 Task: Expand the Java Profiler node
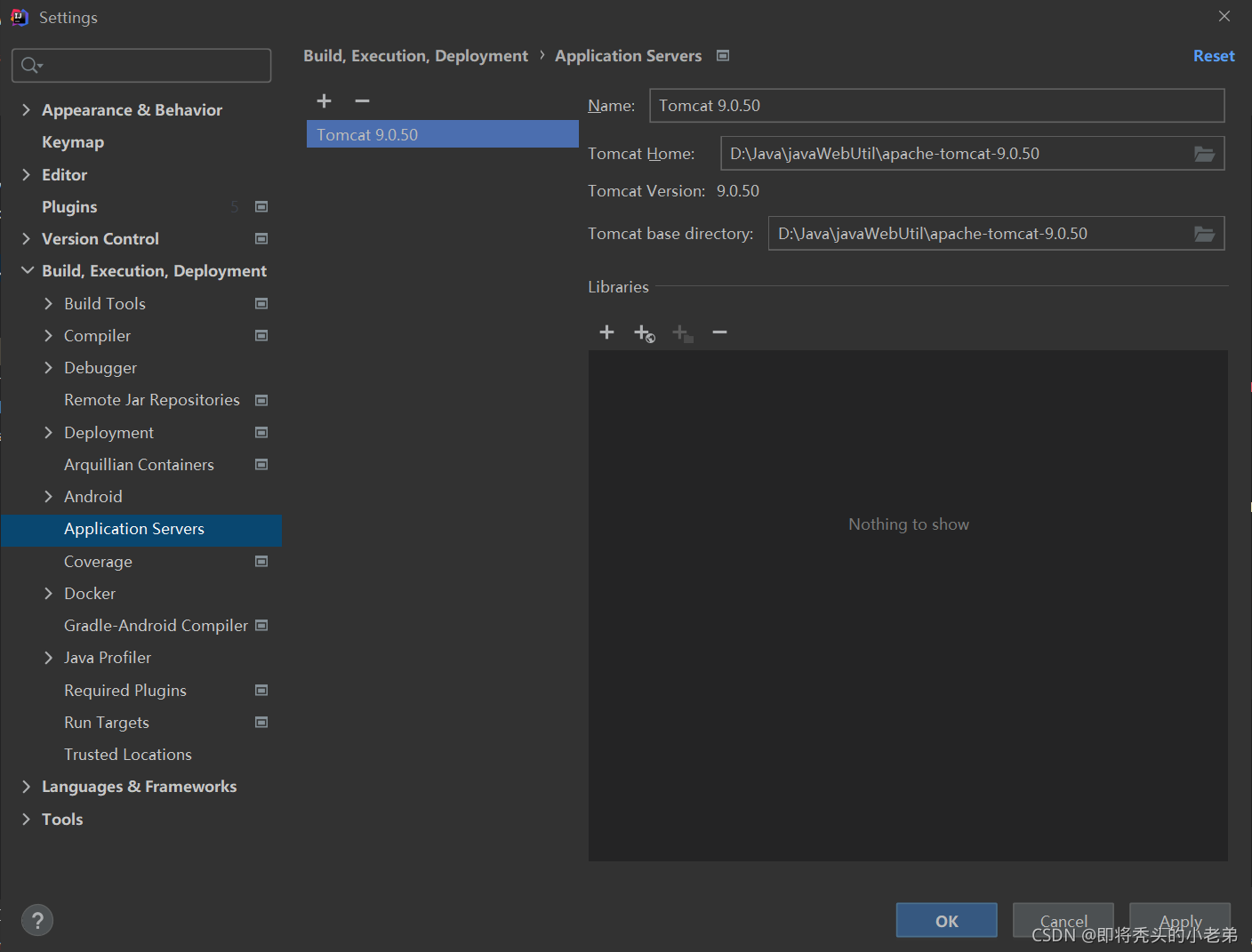(x=48, y=658)
